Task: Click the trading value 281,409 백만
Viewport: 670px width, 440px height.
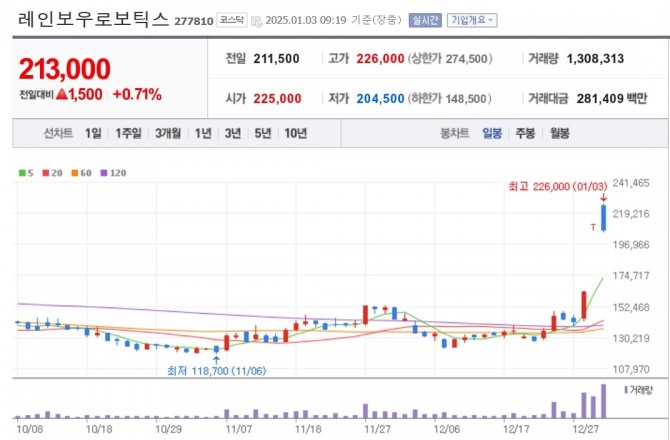Action: pos(612,99)
